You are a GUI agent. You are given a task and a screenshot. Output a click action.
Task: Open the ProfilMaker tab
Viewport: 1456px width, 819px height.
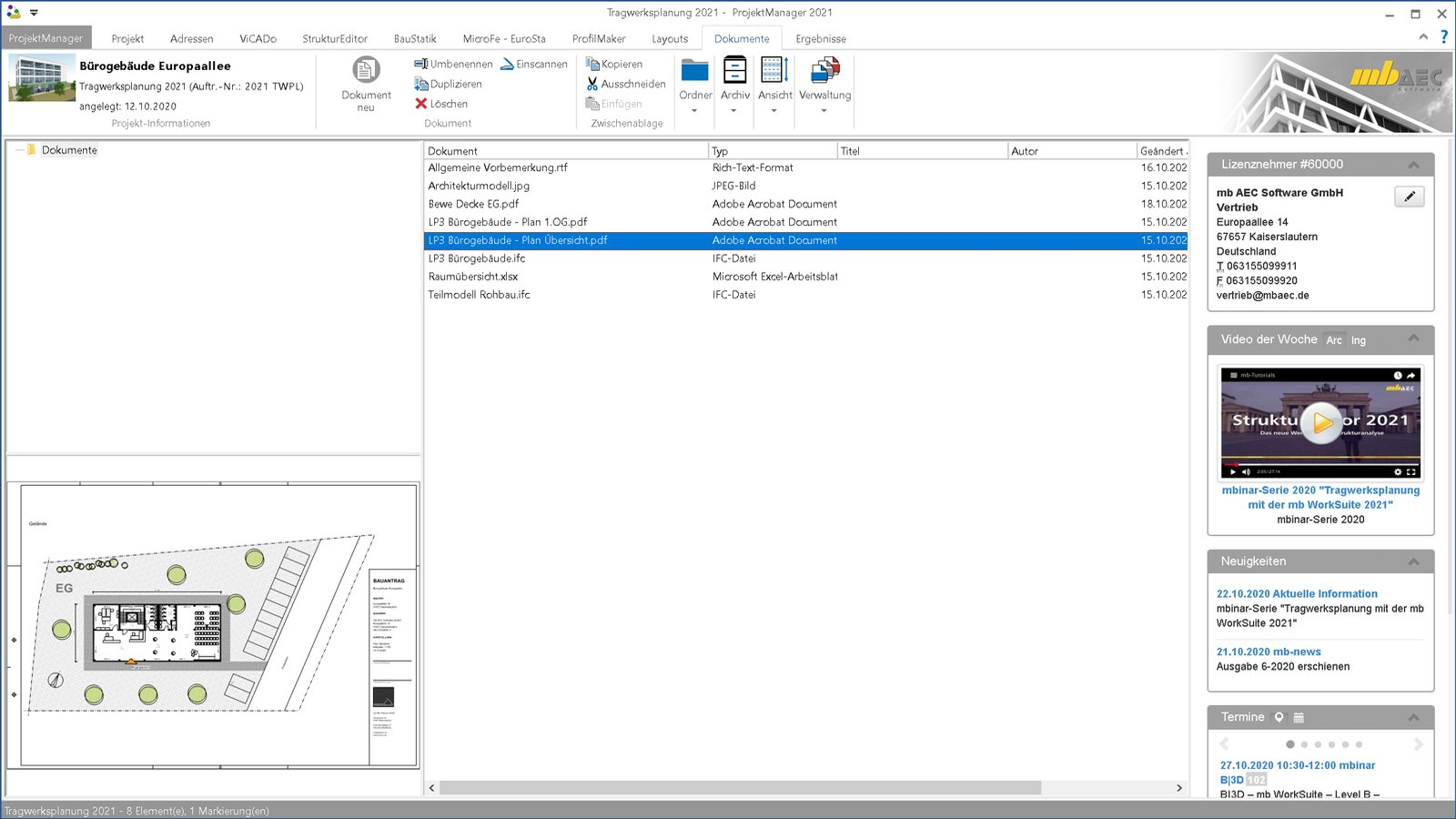[x=599, y=38]
